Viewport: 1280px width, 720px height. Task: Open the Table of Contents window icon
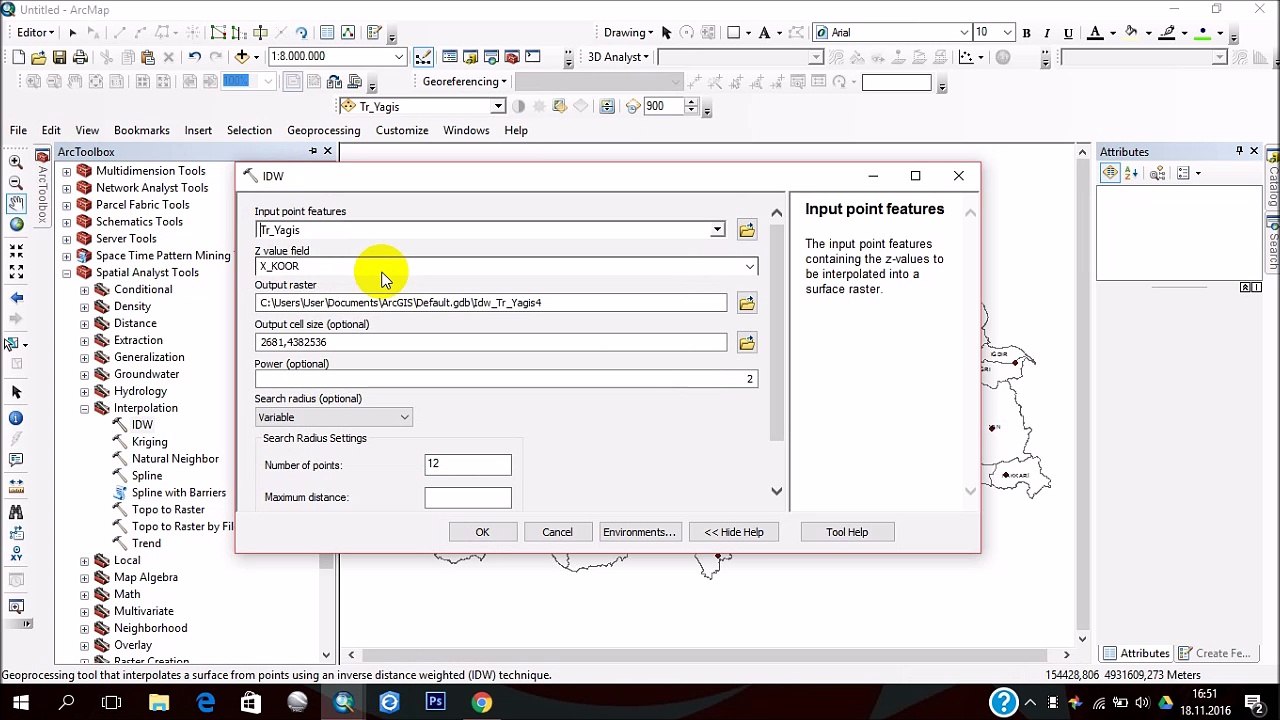click(x=450, y=57)
